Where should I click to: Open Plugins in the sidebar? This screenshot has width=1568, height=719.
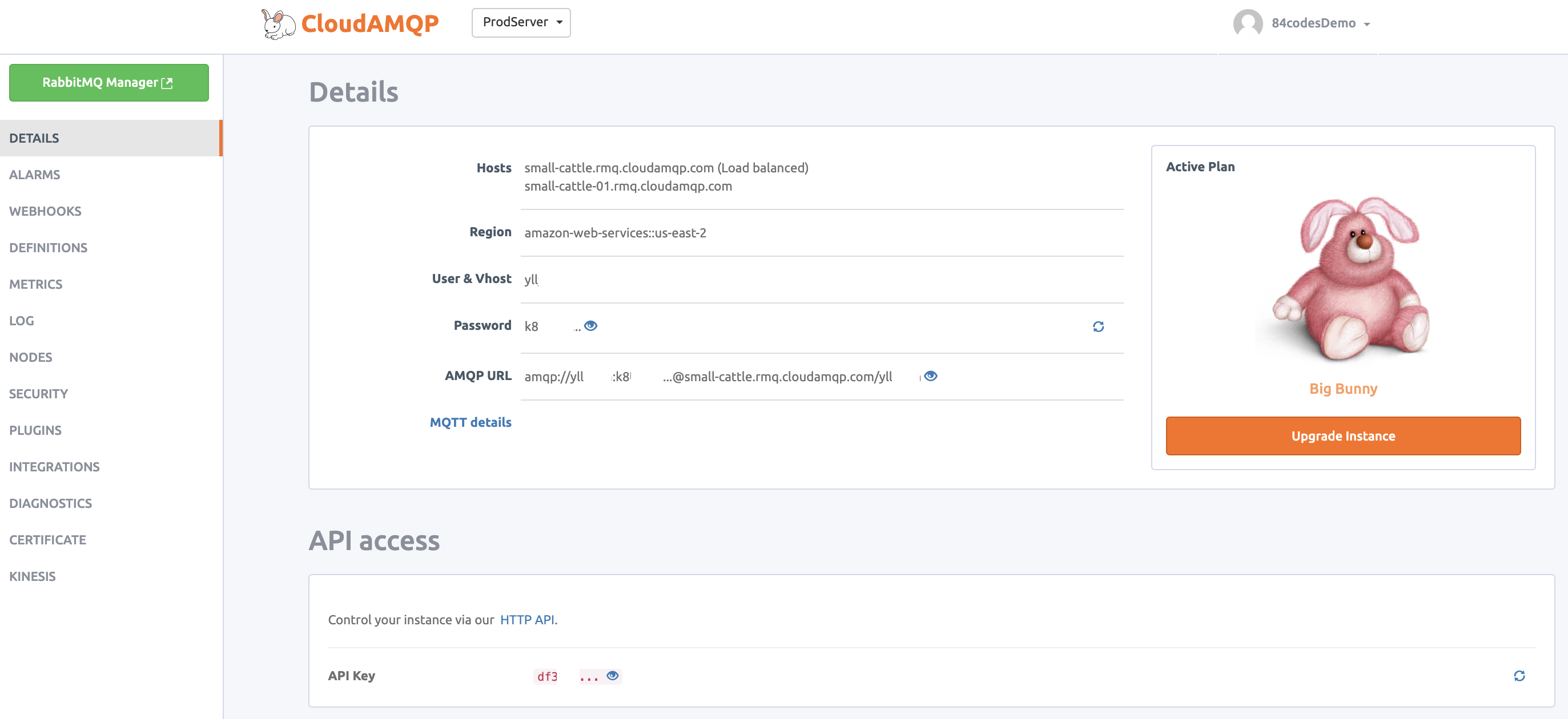click(x=35, y=430)
